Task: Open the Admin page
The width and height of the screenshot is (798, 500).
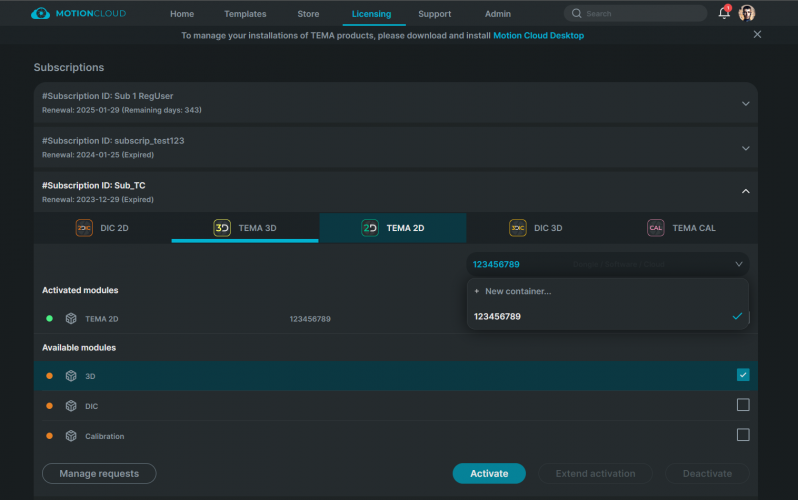Action: pyautogui.click(x=498, y=14)
